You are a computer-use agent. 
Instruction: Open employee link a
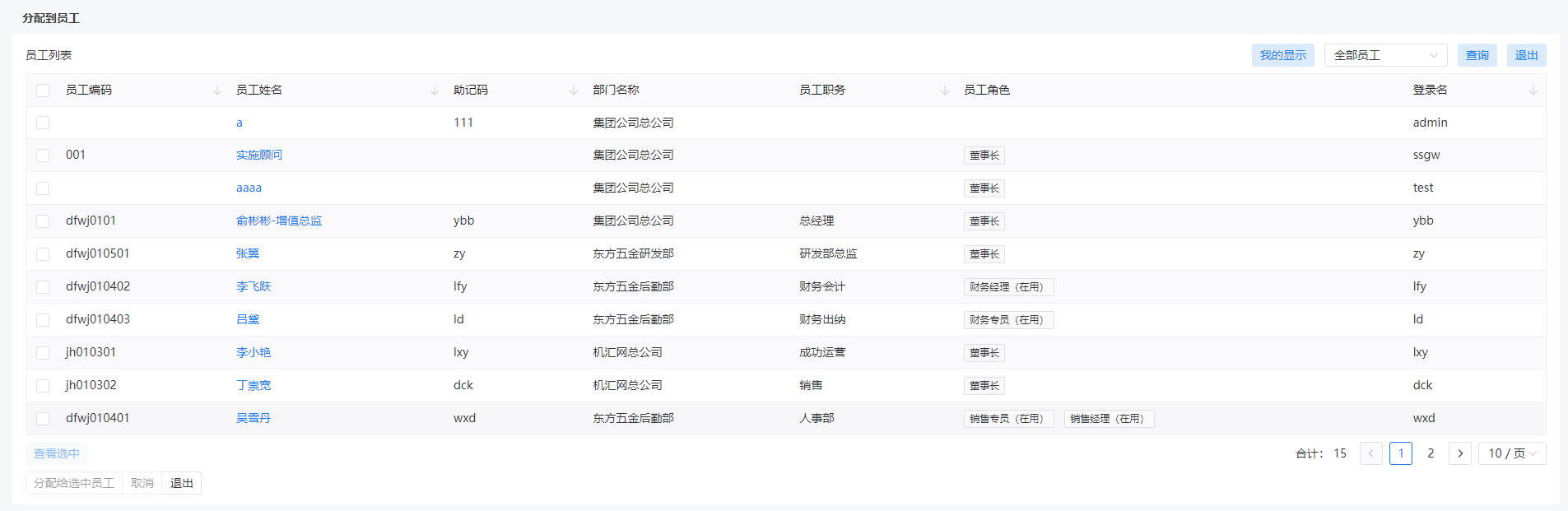(x=240, y=123)
